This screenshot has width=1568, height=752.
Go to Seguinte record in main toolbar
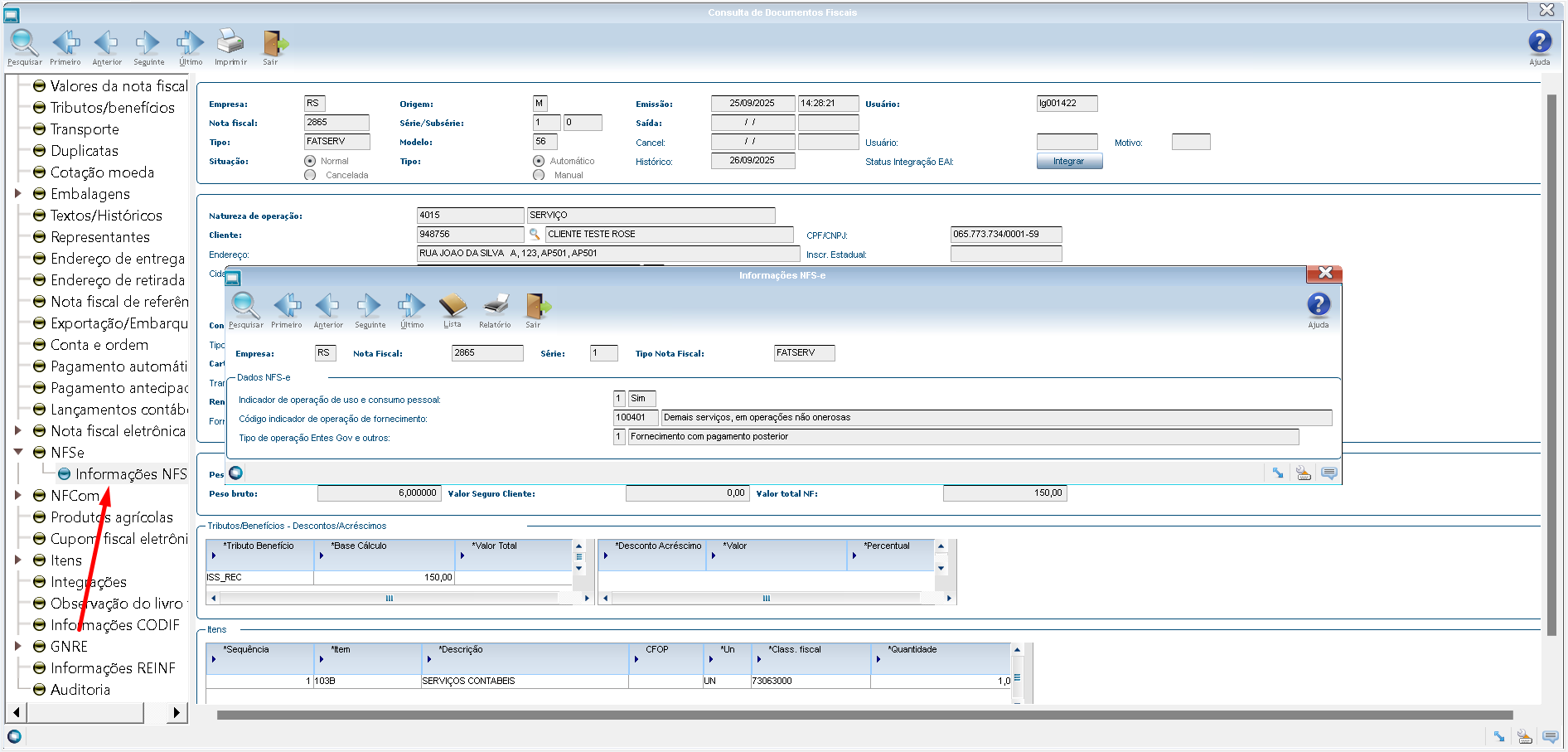click(148, 47)
